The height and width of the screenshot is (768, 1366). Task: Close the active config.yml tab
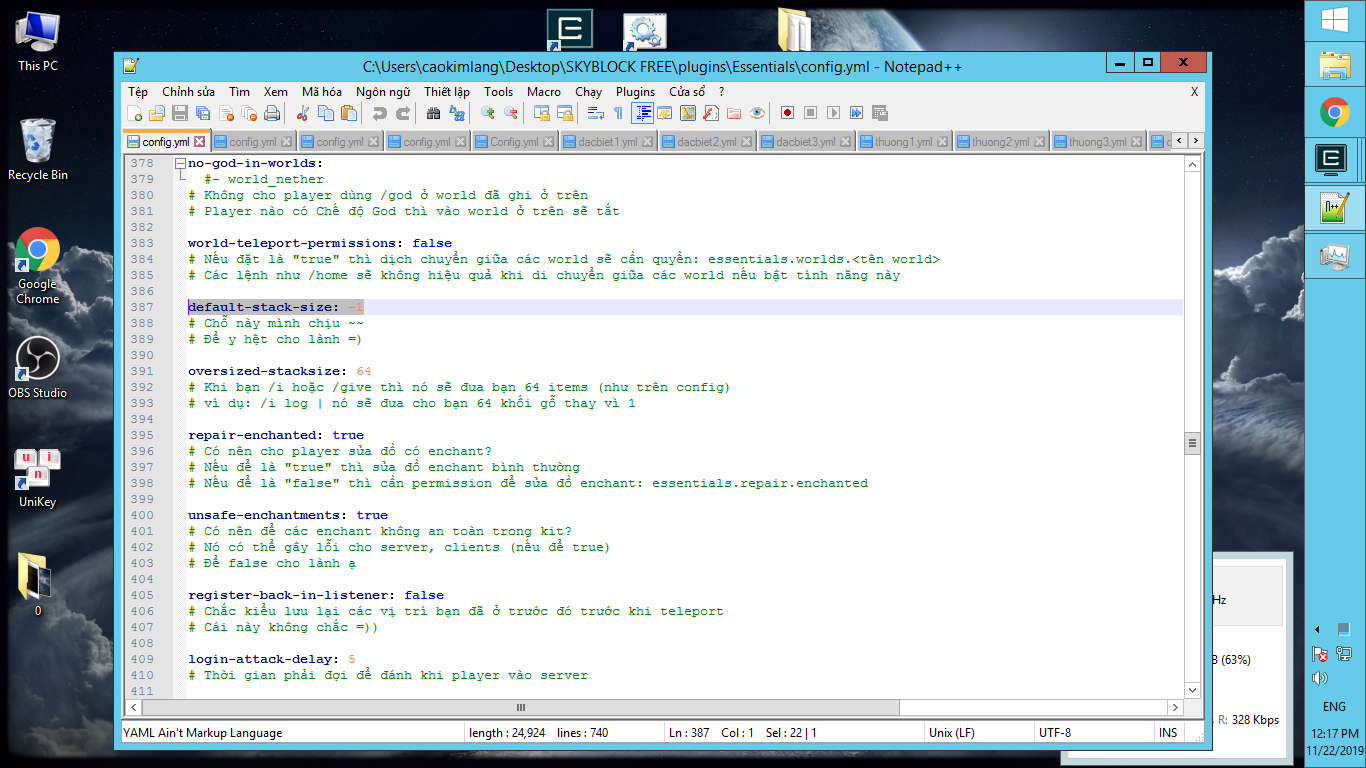point(199,142)
